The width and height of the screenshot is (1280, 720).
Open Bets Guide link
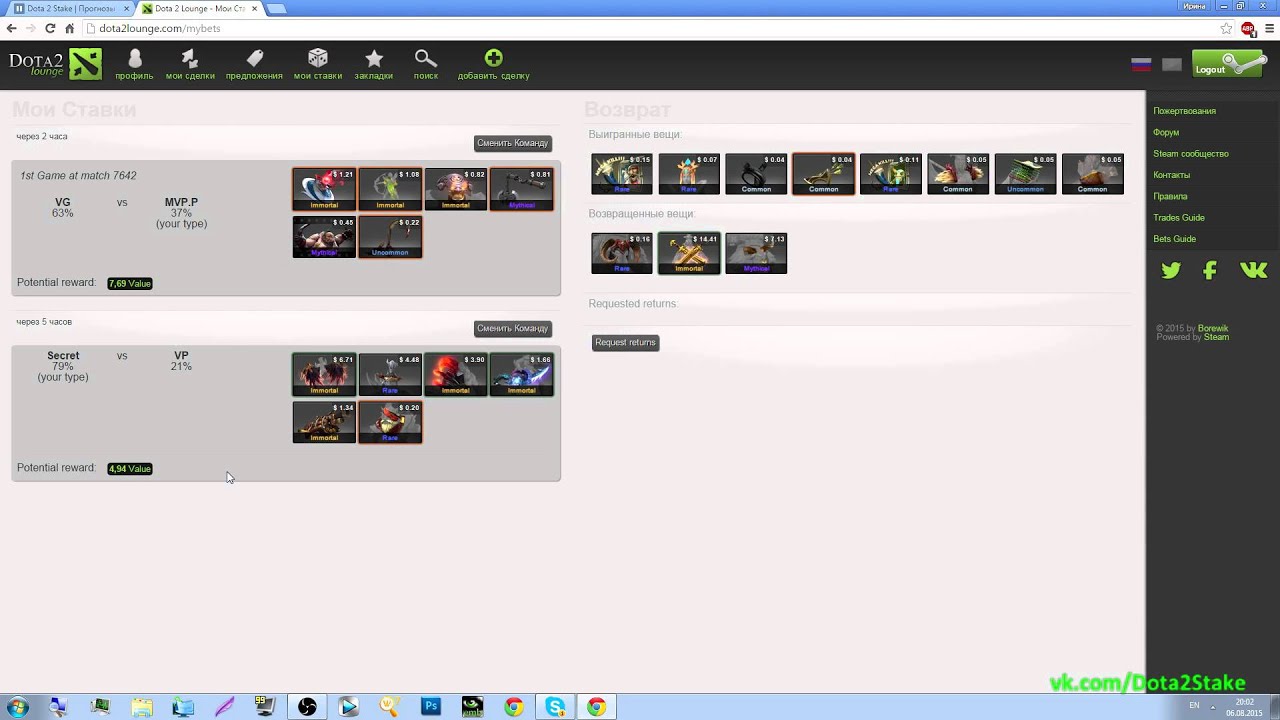(1174, 239)
